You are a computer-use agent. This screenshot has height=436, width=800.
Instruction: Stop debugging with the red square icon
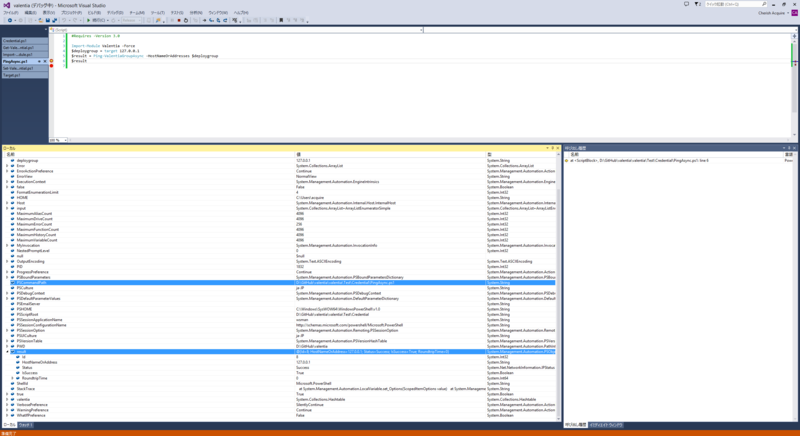click(179, 20)
